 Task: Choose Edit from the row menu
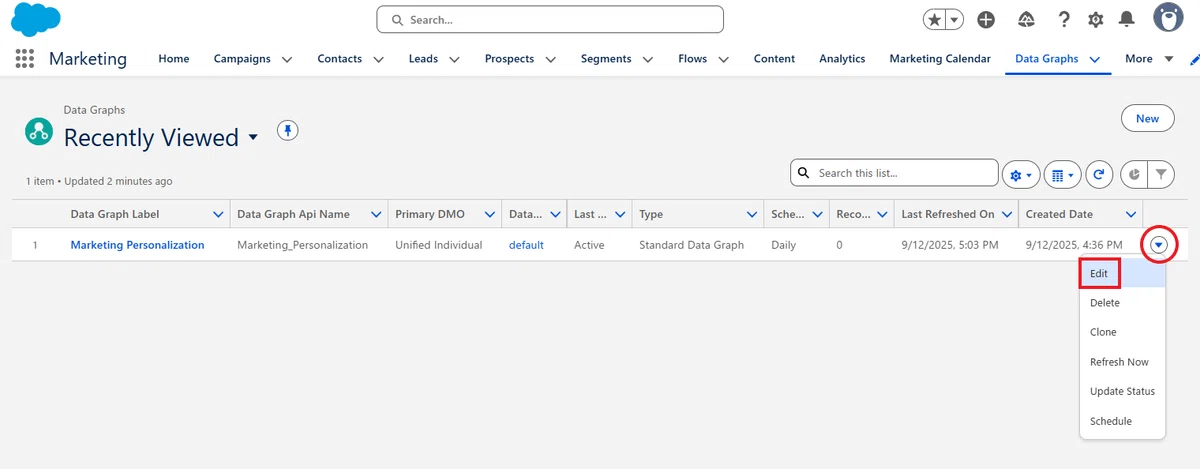tap(1122, 273)
